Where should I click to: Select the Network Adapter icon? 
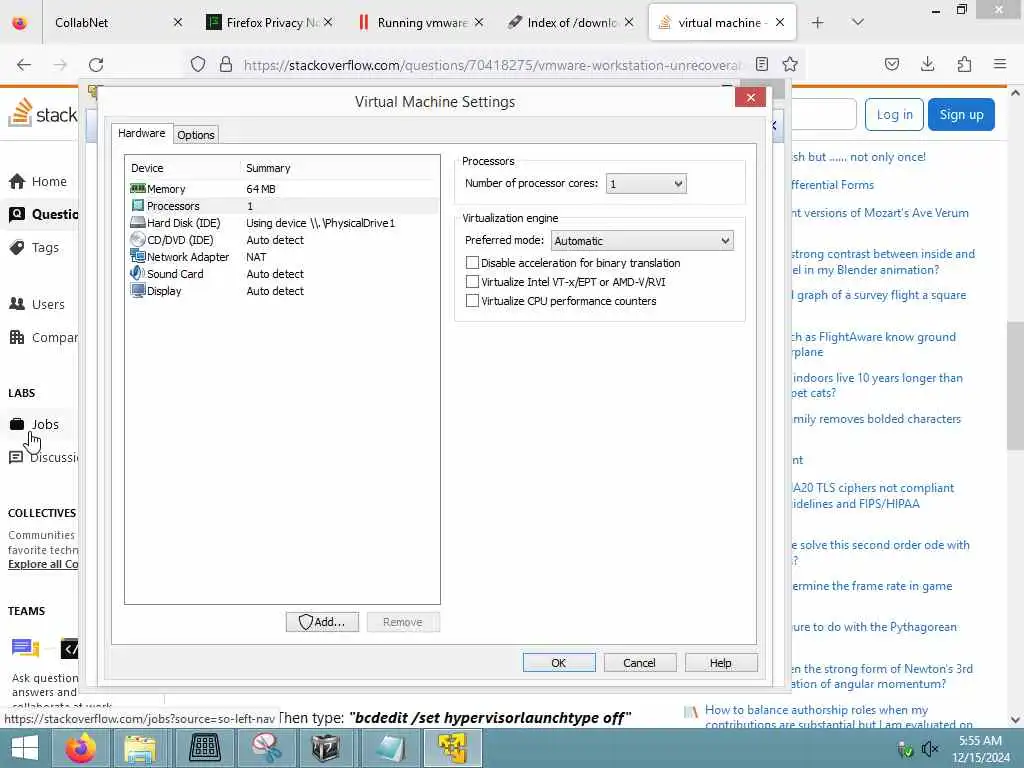click(x=138, y=257)
